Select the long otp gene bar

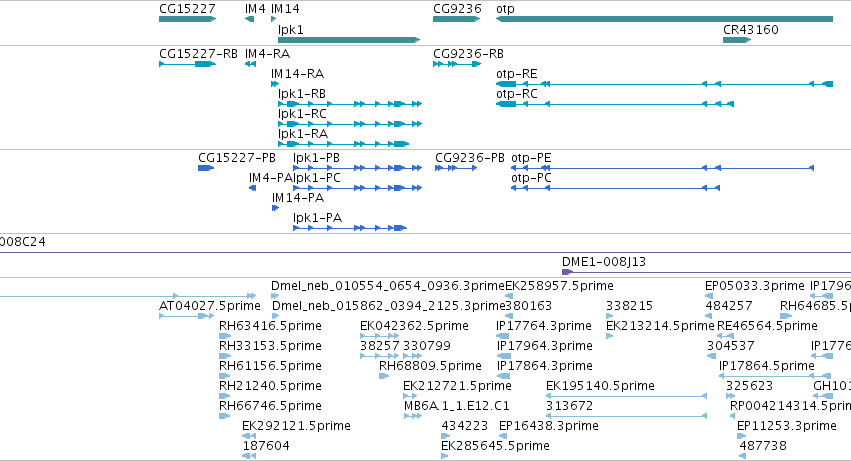coord(664,19)
